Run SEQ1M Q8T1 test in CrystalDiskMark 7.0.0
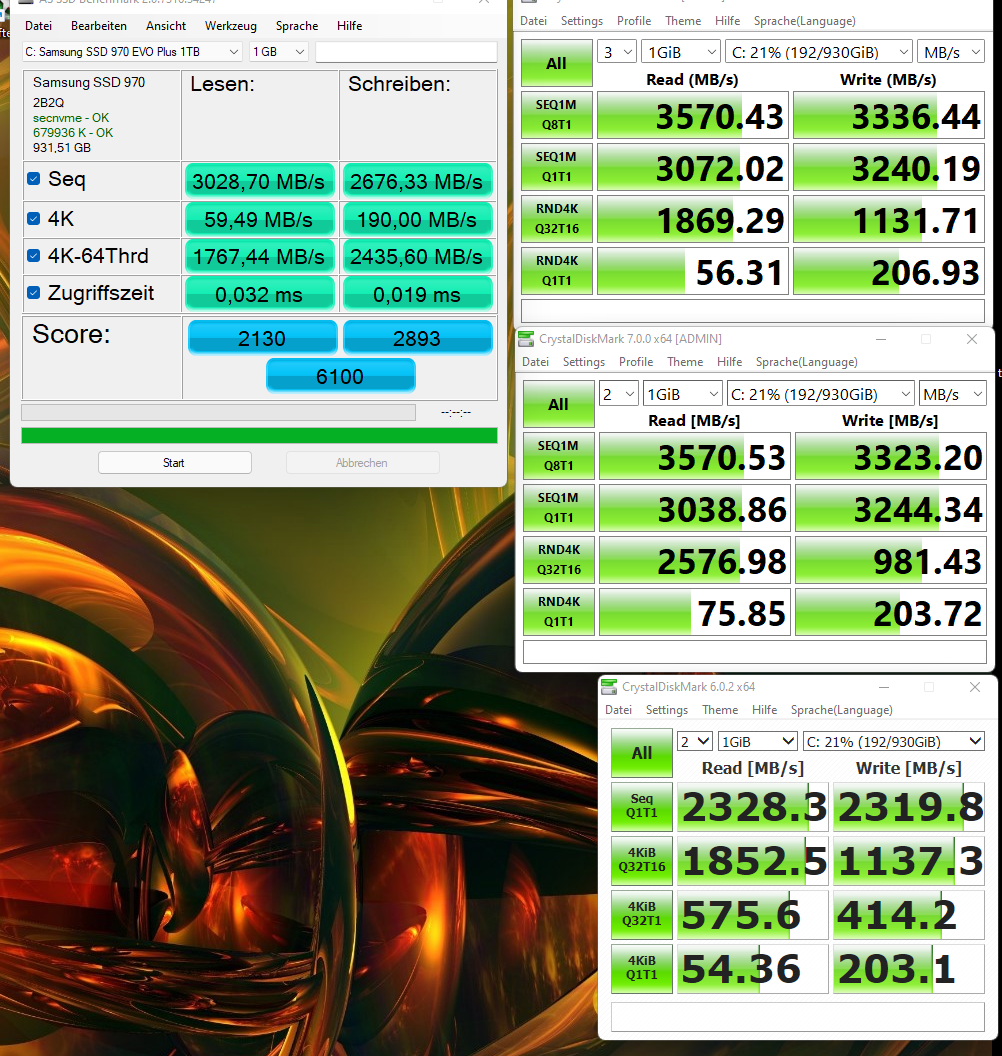 [x=558, y=456]
